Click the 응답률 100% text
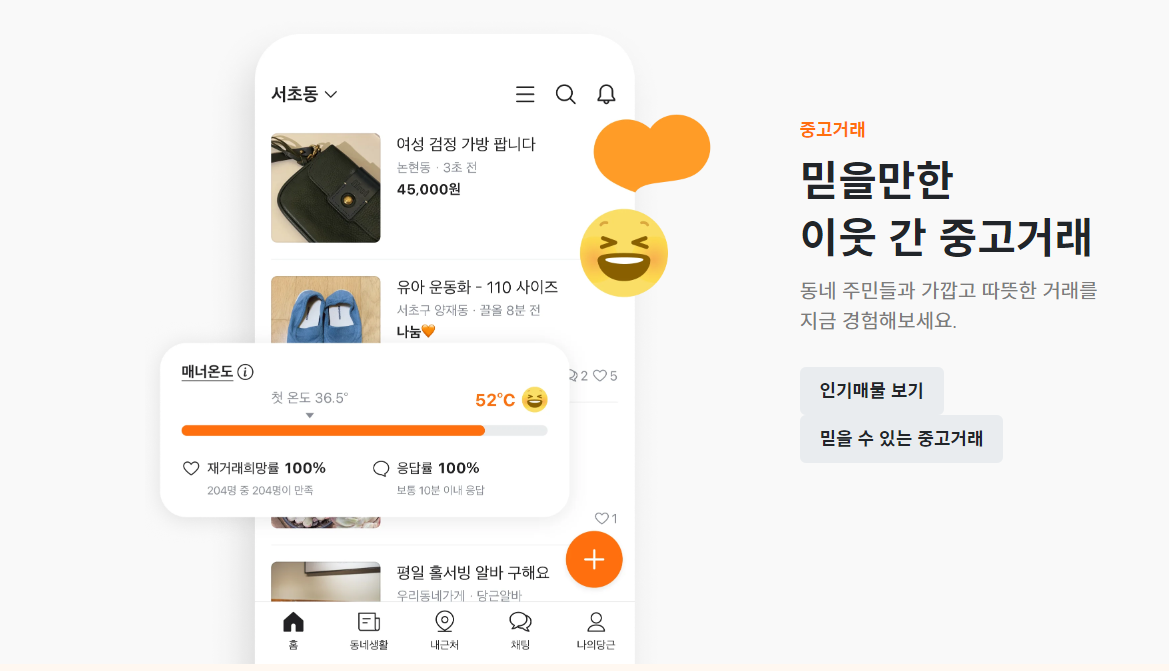Screen dimensions: 1169x671 pyautogui.click(x=438, y=468)
